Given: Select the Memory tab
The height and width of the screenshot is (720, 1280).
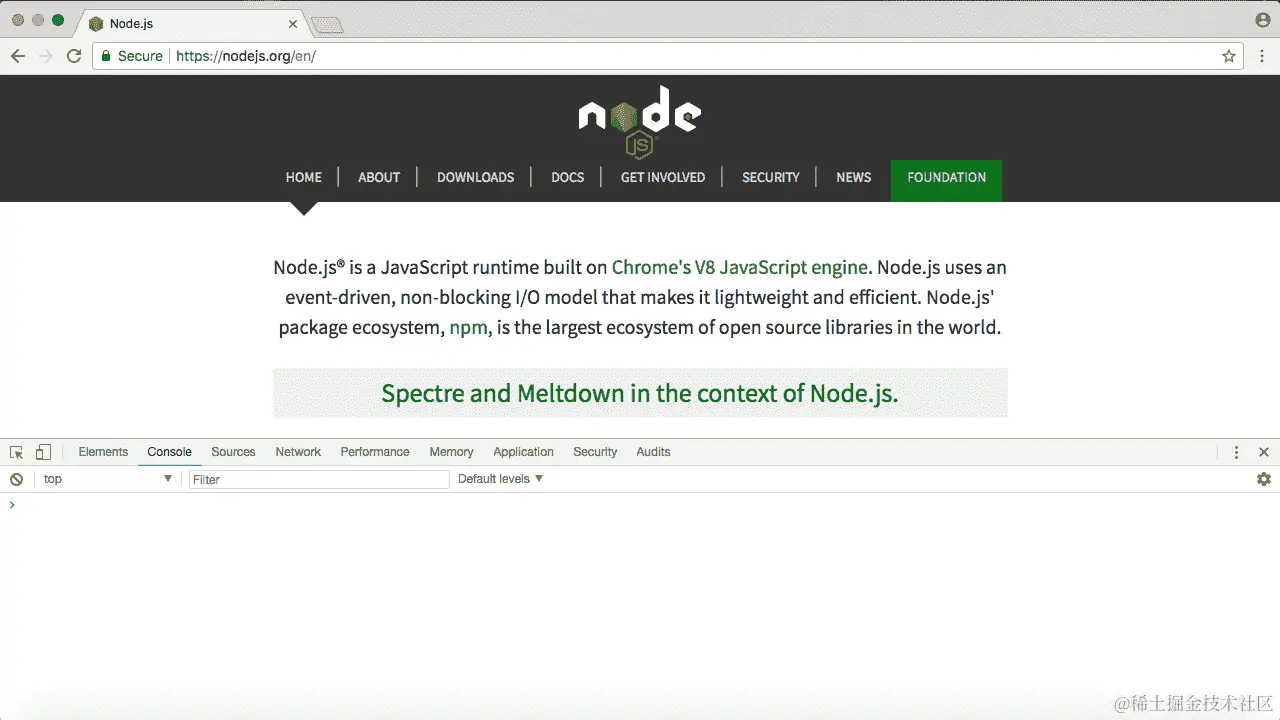Looking at the screenshot, I should click(x=451, y=452).
